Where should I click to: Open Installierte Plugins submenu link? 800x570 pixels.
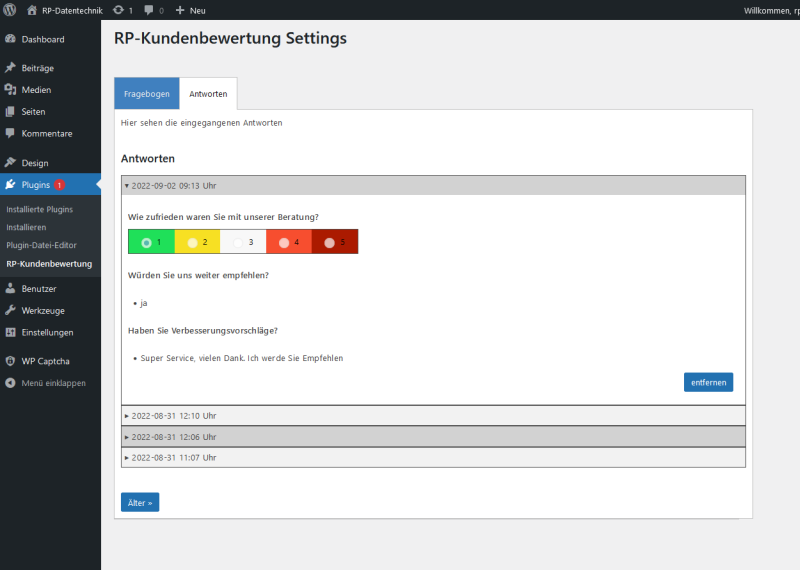click(40, 209)
